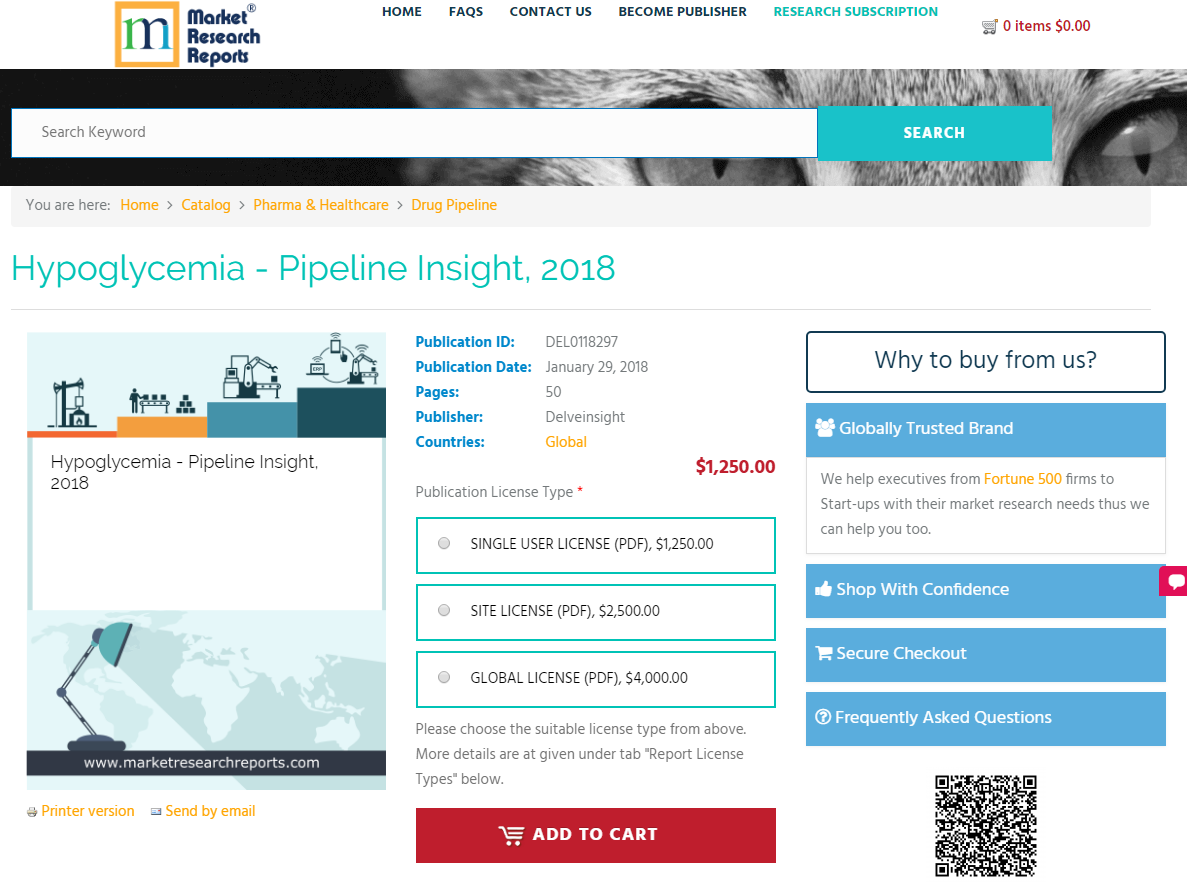Go to the HOME menu item
Viewport: 1187px width, 882px height.
click(x=402, y=11)
